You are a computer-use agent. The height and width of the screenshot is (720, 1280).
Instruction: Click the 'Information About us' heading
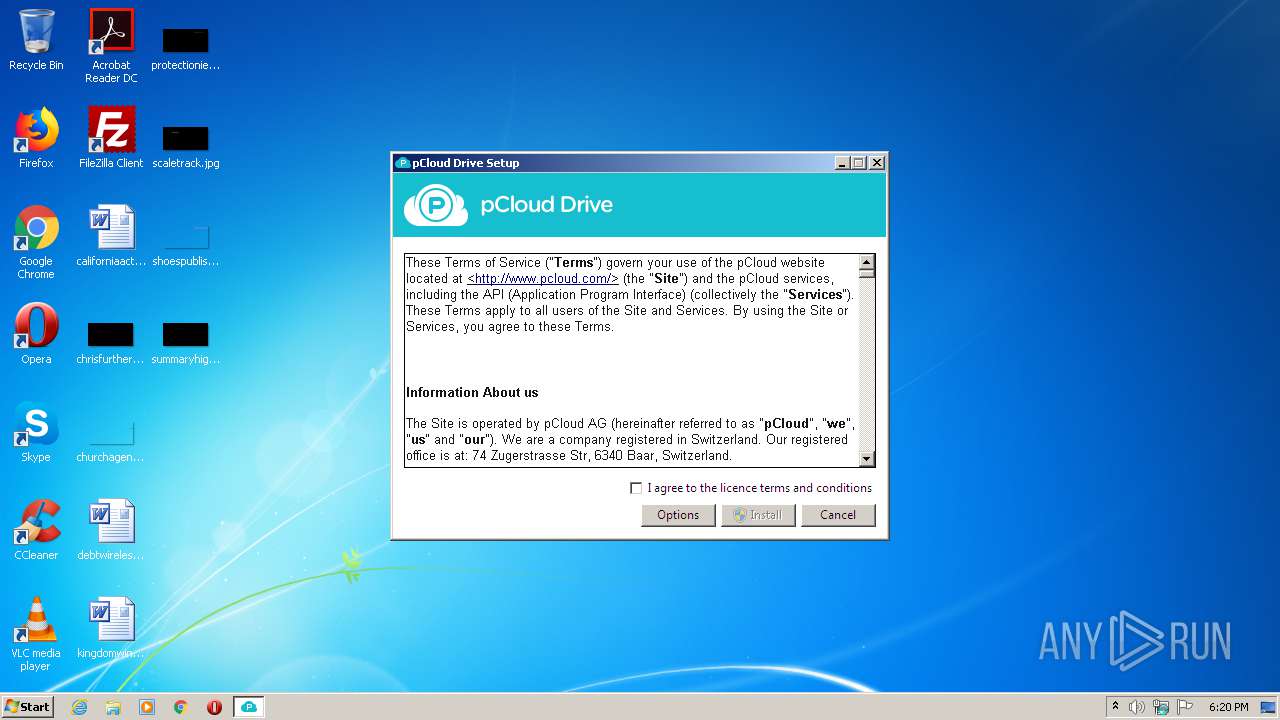click(472, 392)
